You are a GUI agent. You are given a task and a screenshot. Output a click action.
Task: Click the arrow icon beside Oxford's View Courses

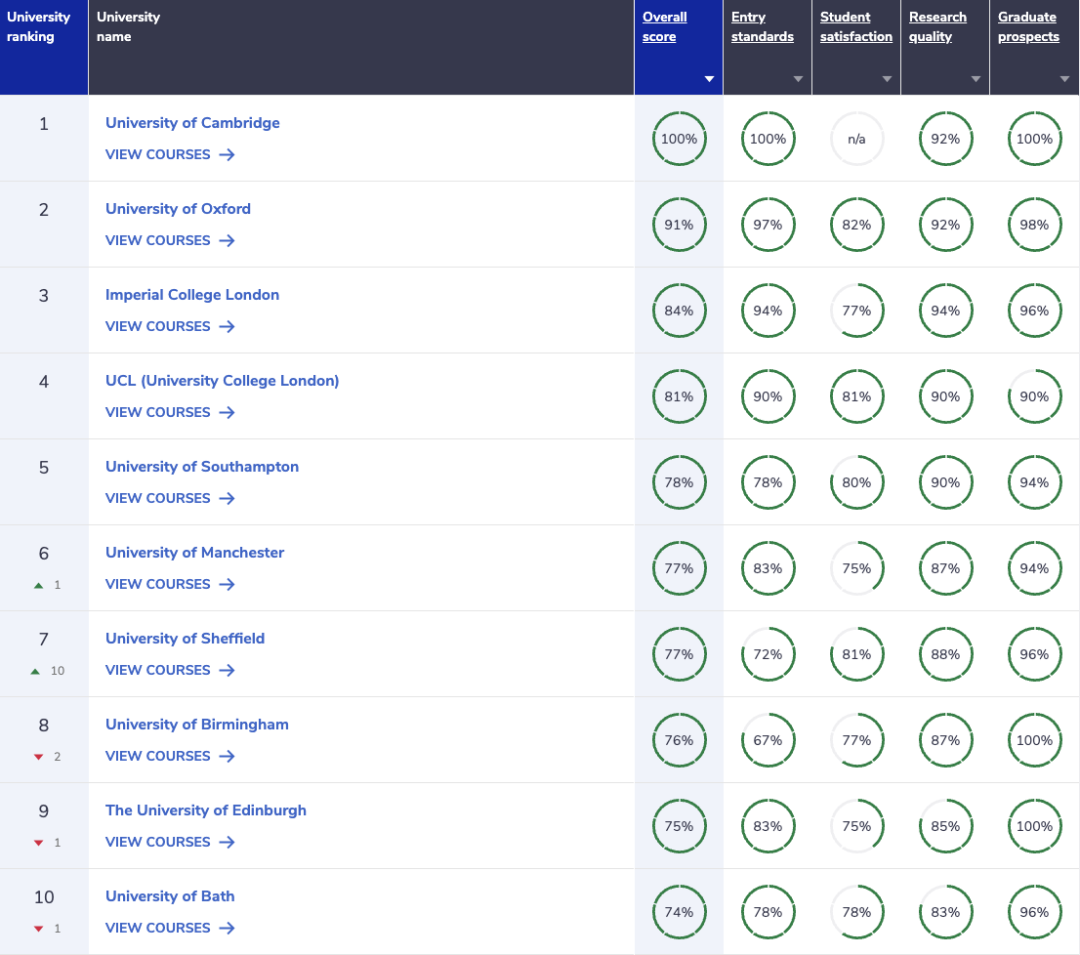[x=227, y=241]
